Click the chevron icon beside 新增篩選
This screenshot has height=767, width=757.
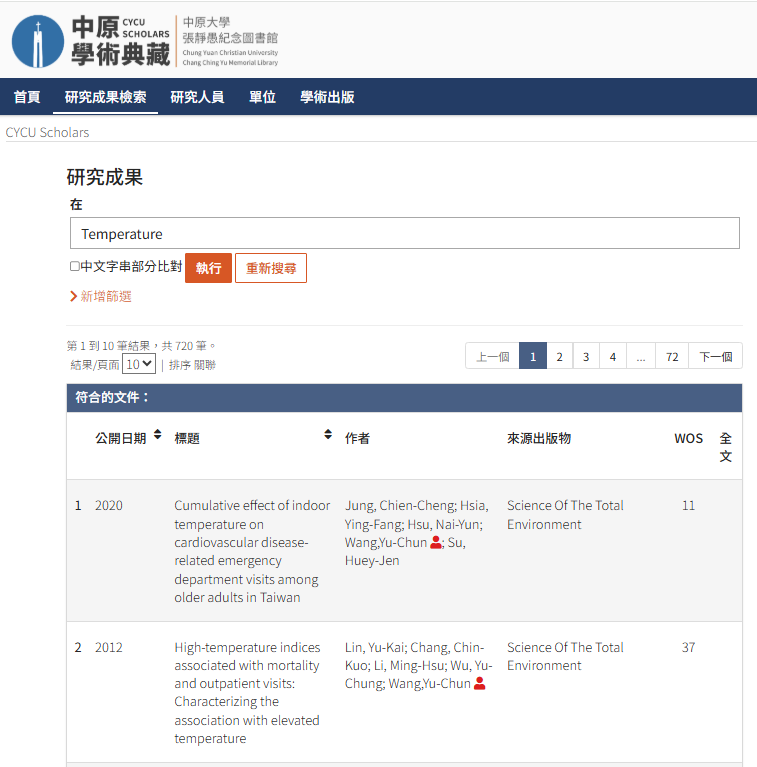tap(73, 296)
